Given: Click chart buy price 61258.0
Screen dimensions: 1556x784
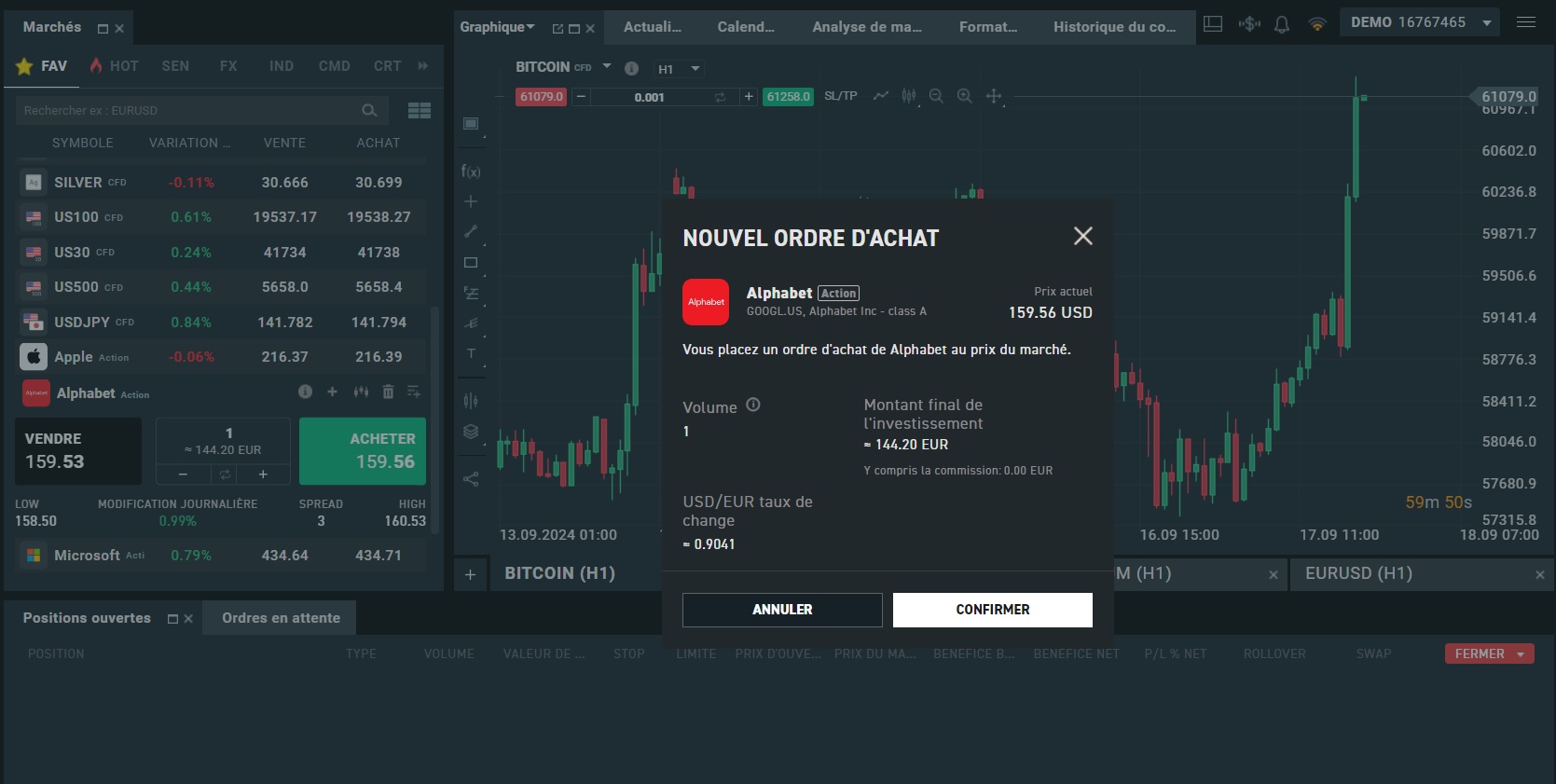Looking at the screenshot, I should coord(789,97).
